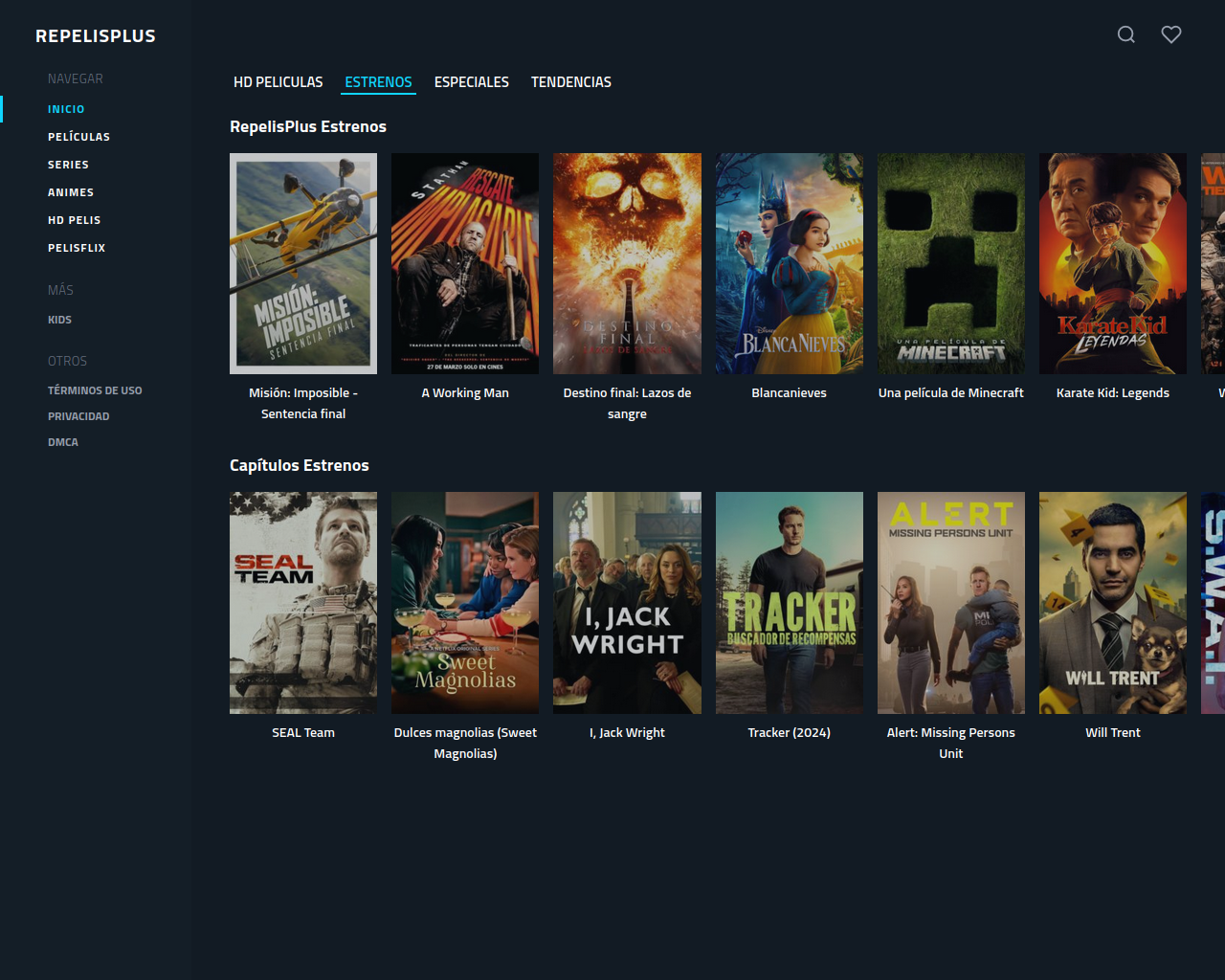Viewport: 1225px width, 980px height.
Task: Open the search magnifier icon
Action: (1126, 34)
